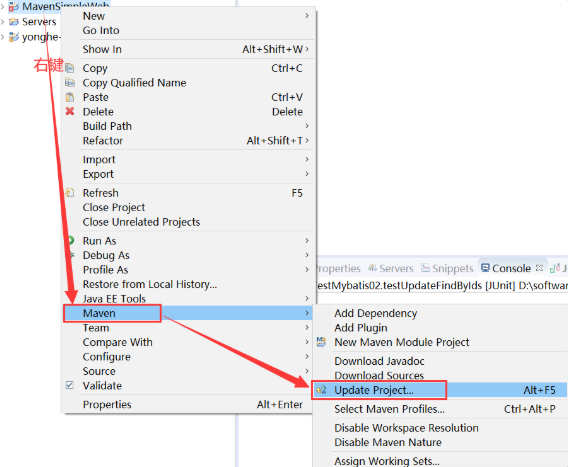
Task: Switch to the Properties tab
Action: 338,268
